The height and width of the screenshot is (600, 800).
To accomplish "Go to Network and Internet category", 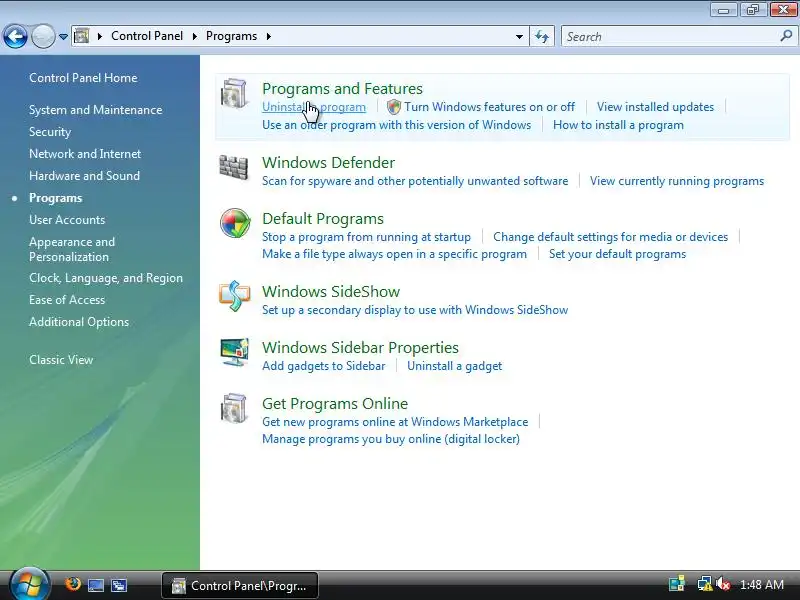I will click(85, 154).
